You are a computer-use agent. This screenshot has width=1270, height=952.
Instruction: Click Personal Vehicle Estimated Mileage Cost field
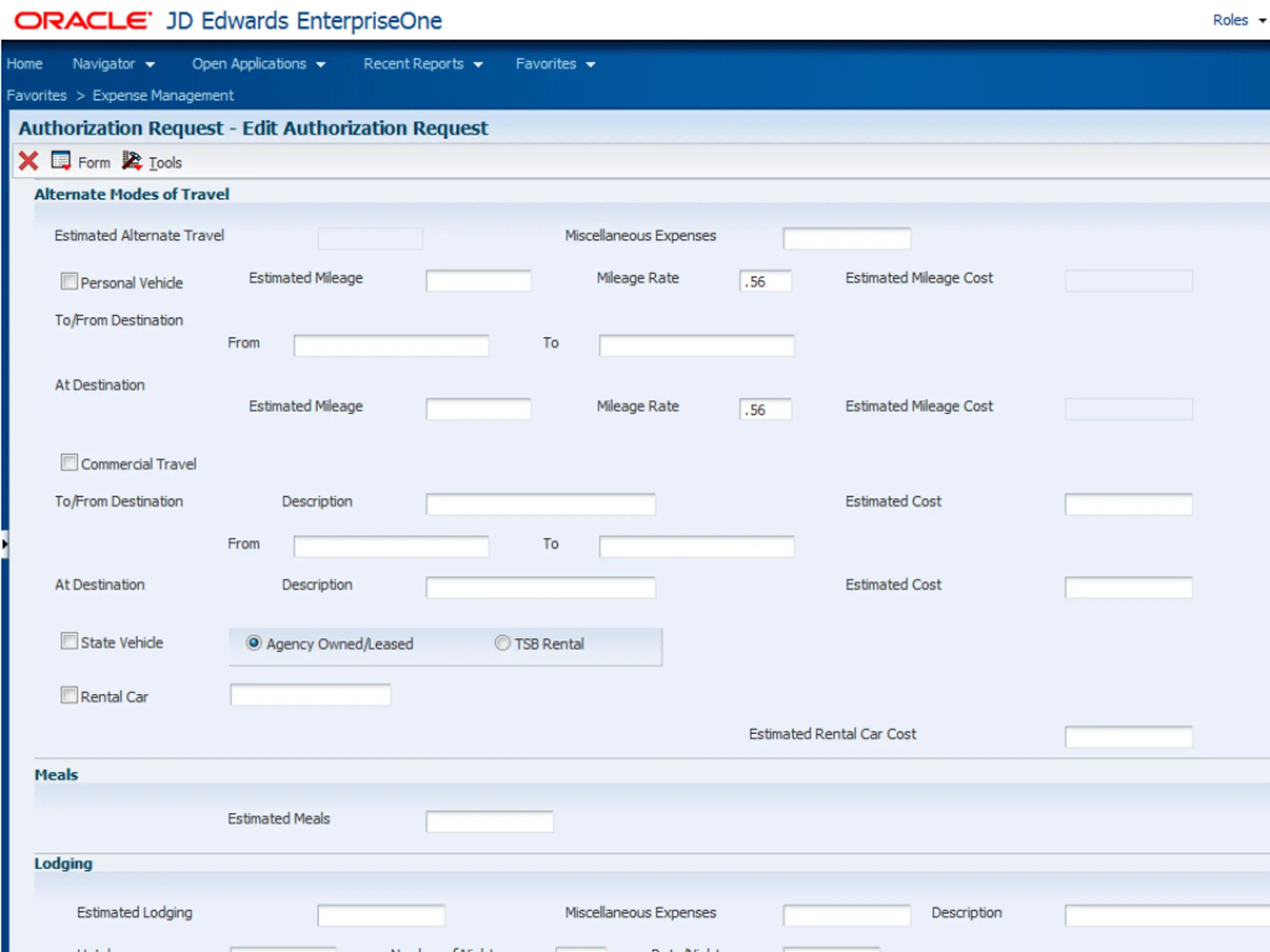click(x=1128, y=281)
